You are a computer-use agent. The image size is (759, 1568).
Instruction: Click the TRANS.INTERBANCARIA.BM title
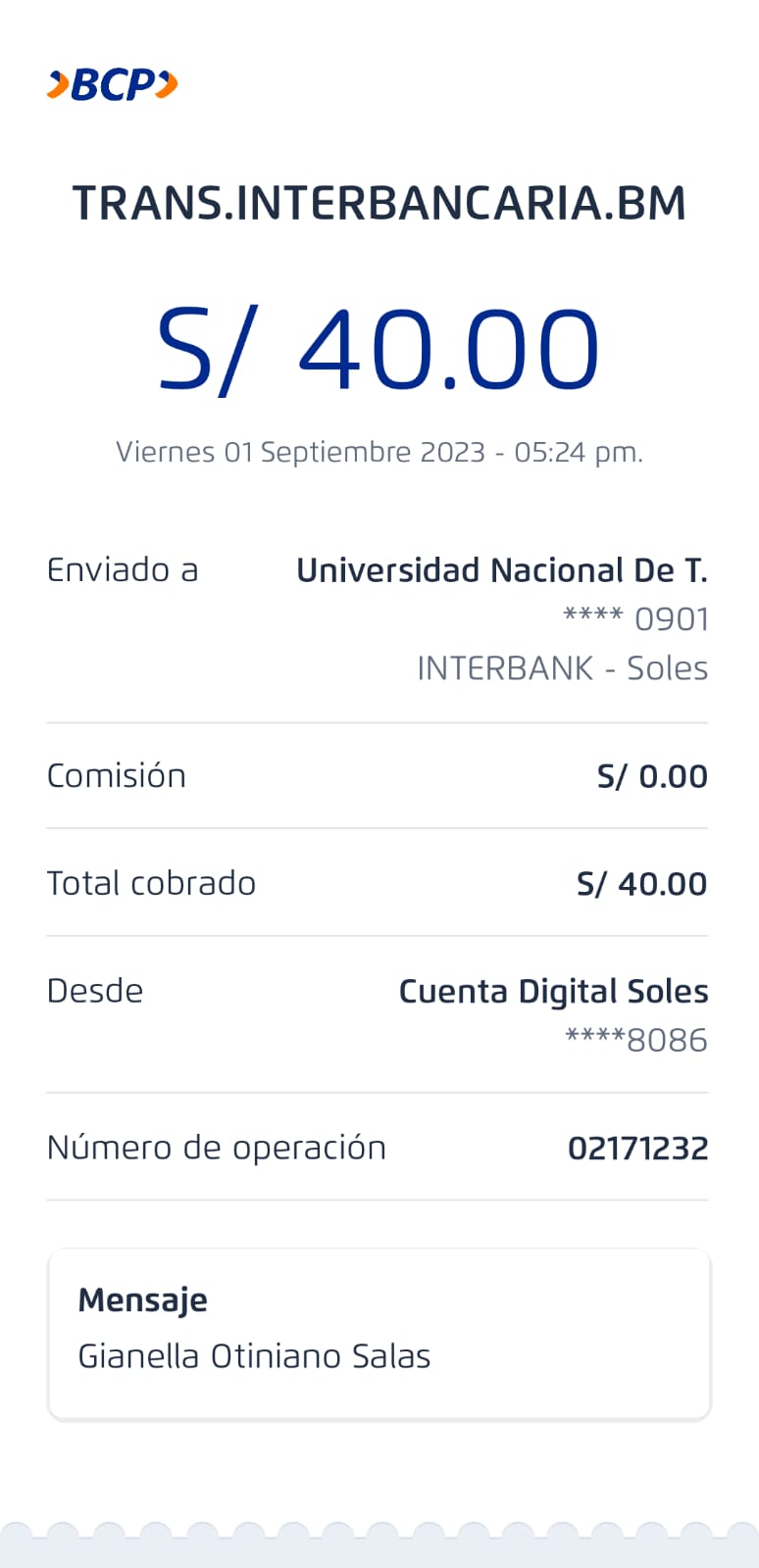(x=379, y=203)
